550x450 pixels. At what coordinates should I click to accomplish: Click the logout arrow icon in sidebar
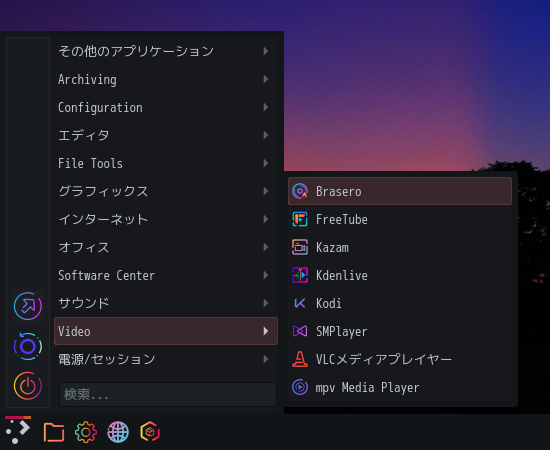28,306
